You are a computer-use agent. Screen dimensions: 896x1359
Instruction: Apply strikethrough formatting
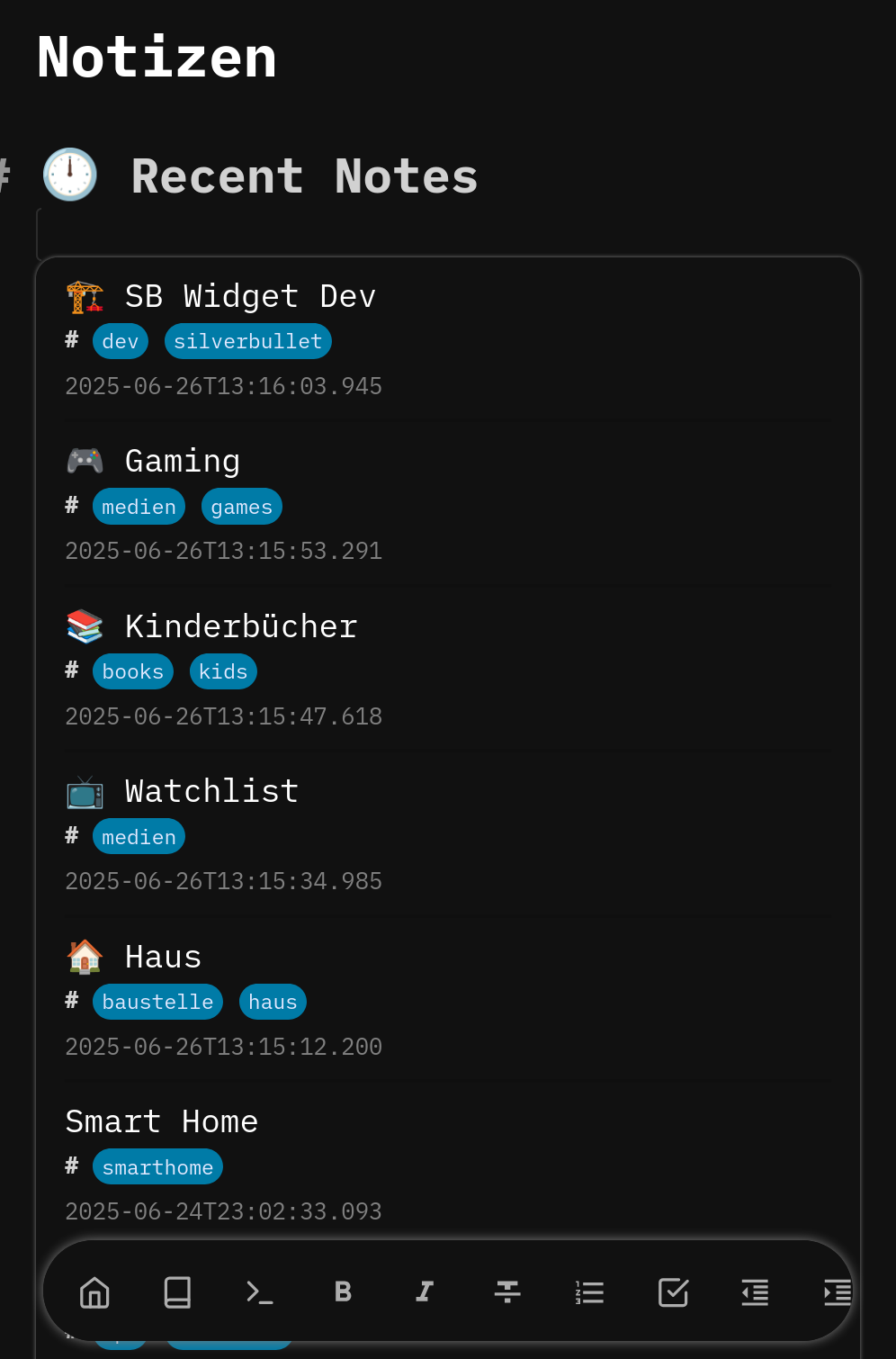click(x=507, y=1292)
